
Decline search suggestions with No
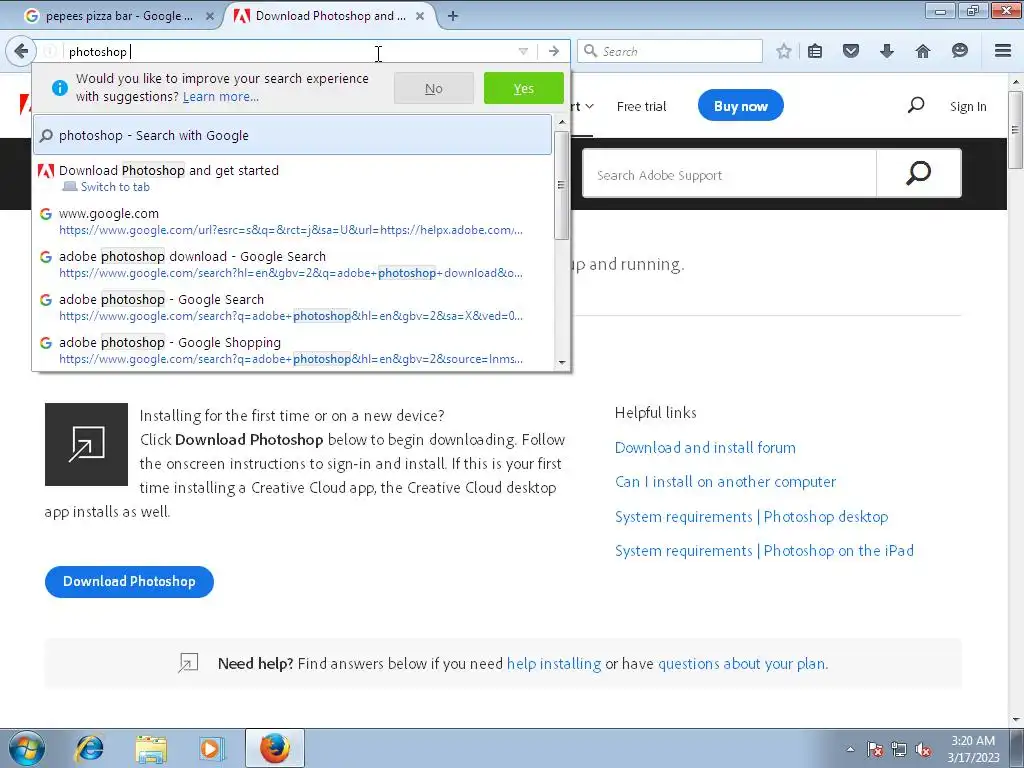(434, 88)
